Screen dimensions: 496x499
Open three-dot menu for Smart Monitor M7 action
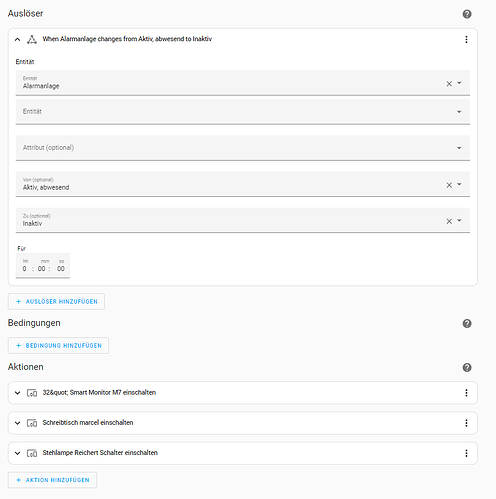point(466,393)
